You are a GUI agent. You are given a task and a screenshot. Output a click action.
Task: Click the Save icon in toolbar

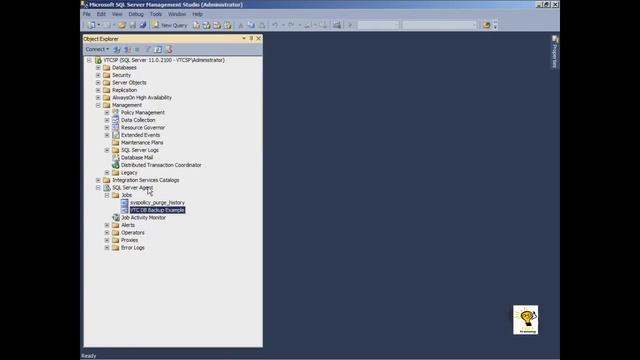pyautogui.click(x=133, y=25)
